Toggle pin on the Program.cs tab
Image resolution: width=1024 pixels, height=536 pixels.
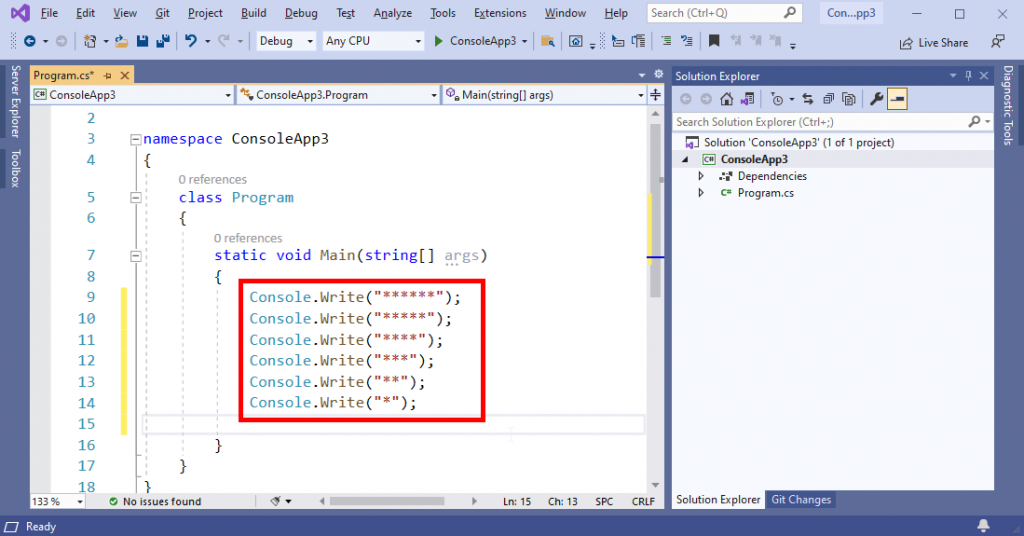point(108,76)
